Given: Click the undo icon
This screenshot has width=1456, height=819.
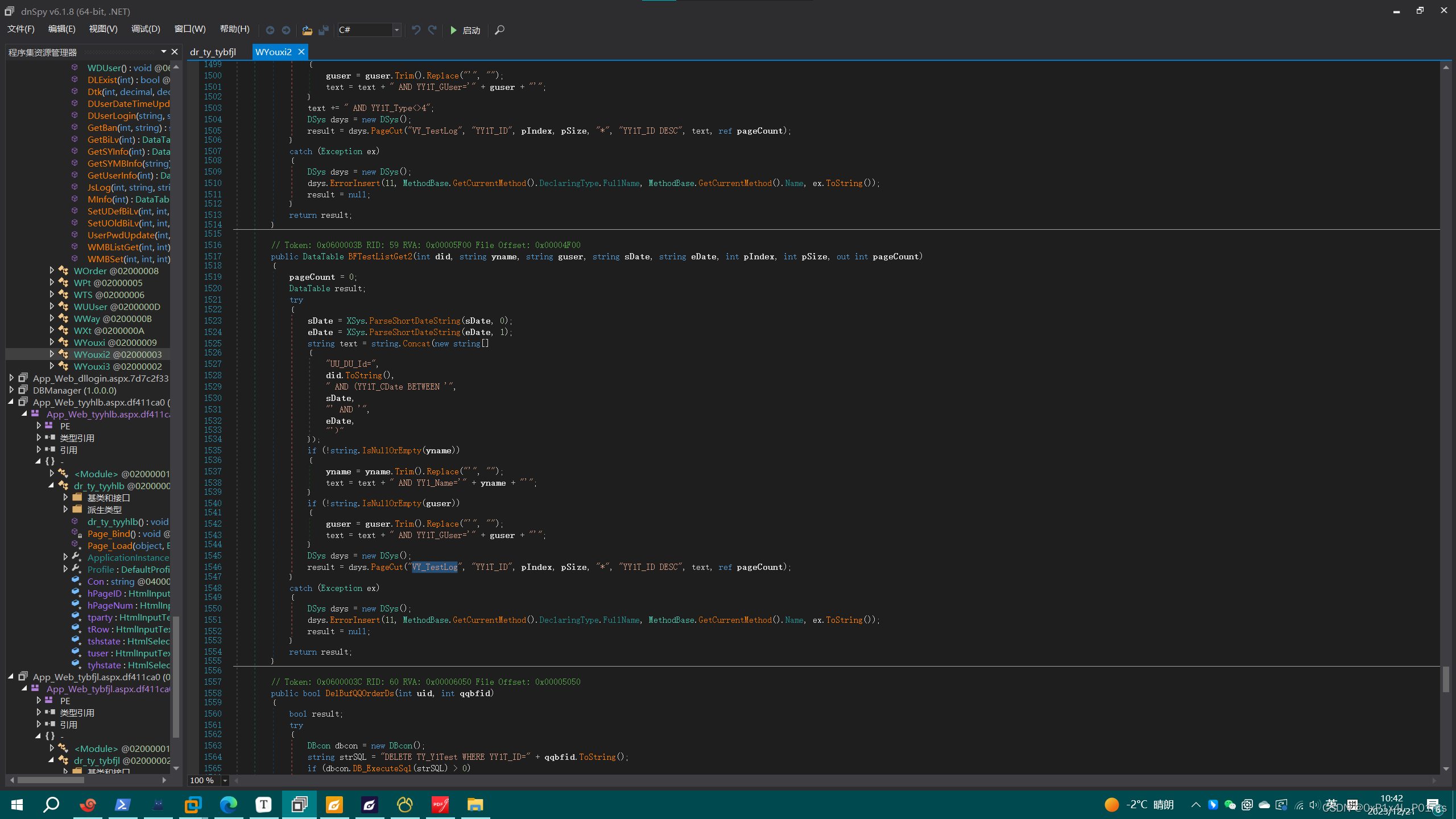Looking at the screenshot, I should click(x=416, y=30).
